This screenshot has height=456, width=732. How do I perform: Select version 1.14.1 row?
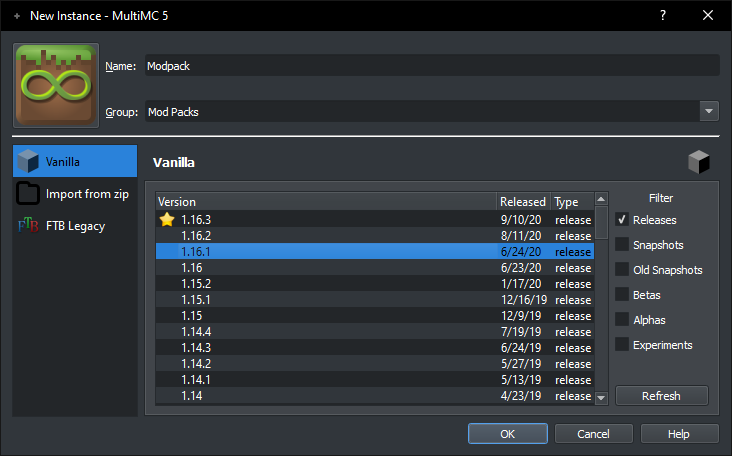tap(375, 379)
